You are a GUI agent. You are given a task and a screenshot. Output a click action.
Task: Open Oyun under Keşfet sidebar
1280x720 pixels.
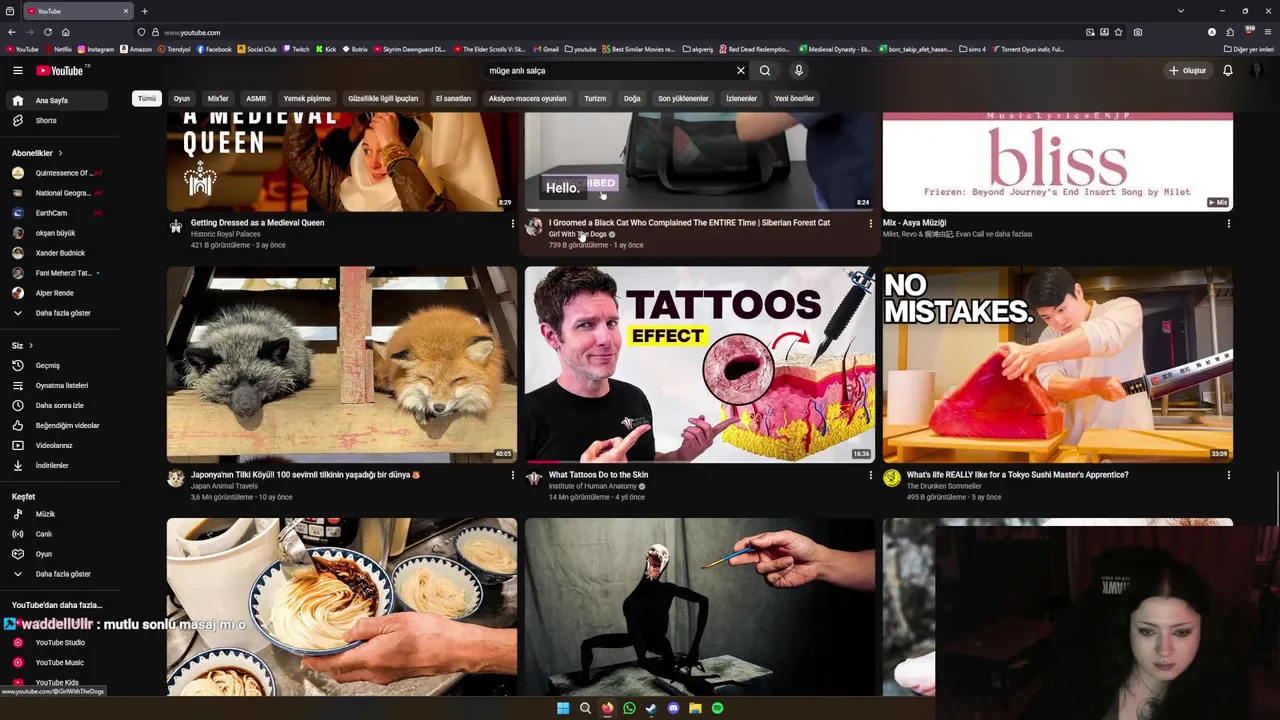pyautogui.click(x=56, y=554)
